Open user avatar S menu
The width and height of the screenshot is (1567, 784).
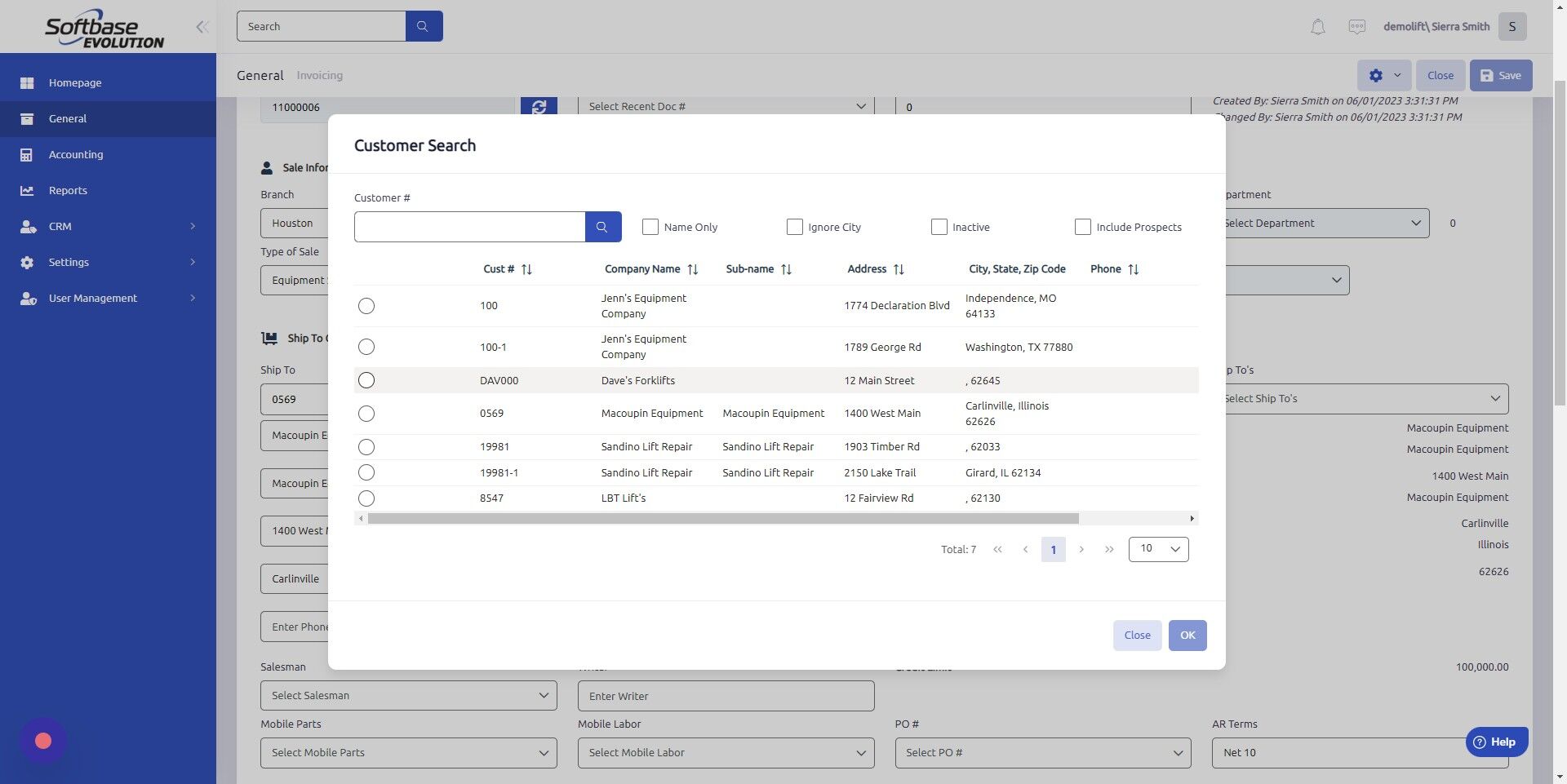coord(1512,27)
